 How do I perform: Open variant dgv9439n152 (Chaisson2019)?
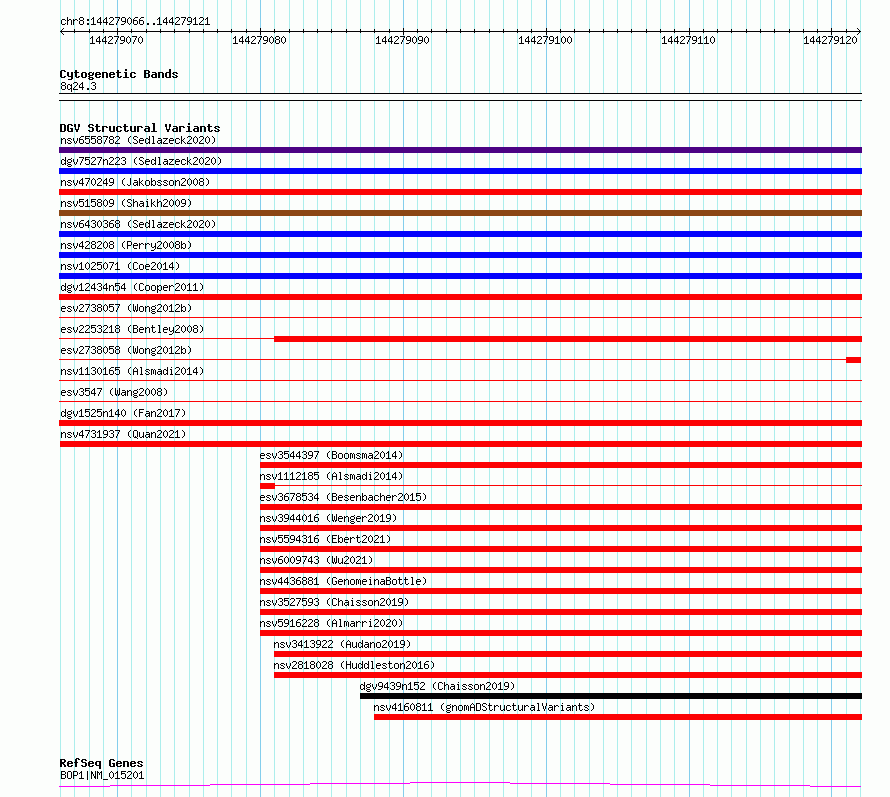(x=438, y=686)
